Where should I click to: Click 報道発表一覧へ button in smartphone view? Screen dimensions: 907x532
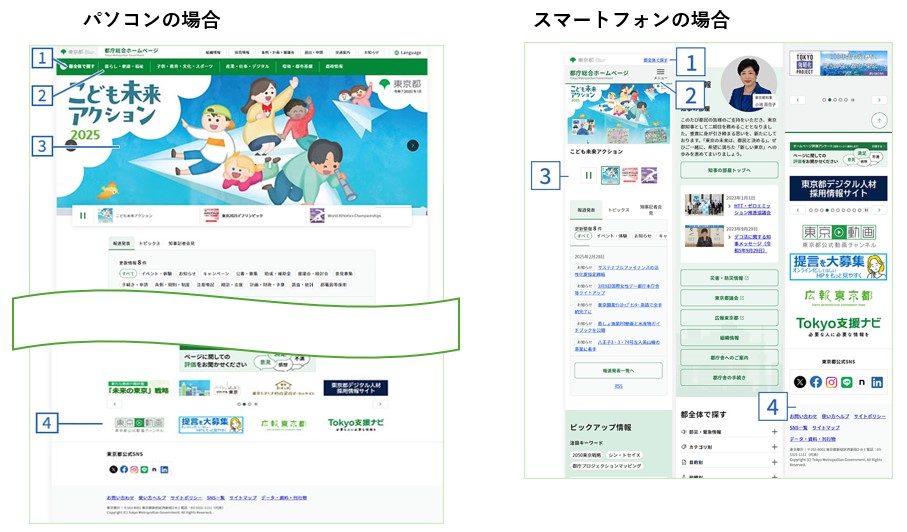(x=618, y=371)
